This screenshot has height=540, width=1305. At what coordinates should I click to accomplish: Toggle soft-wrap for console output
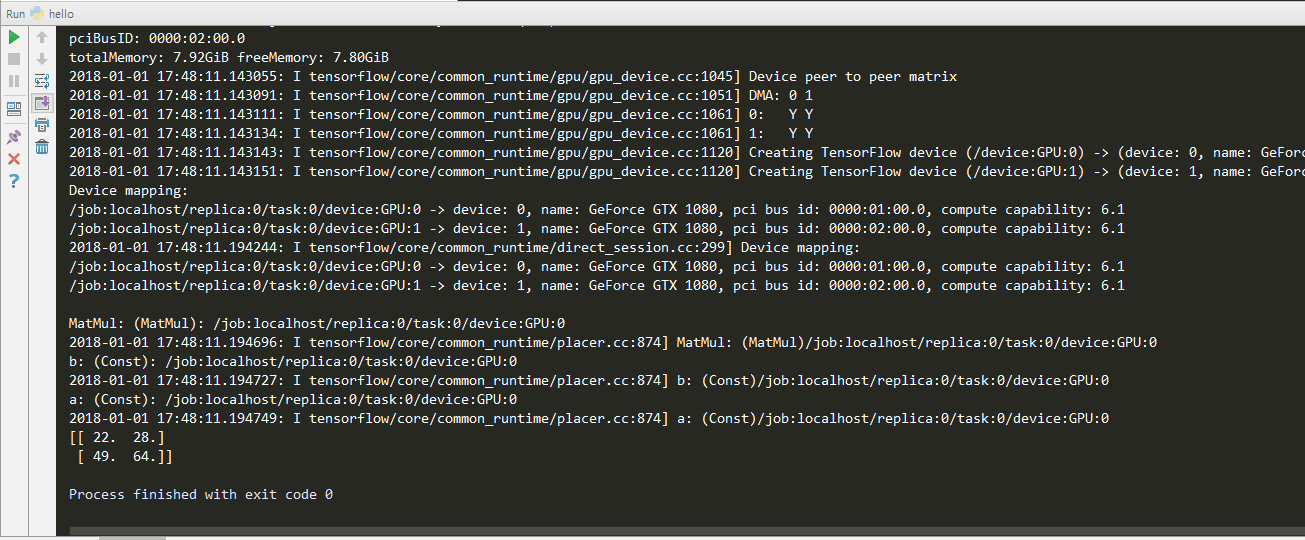(42, 81)
